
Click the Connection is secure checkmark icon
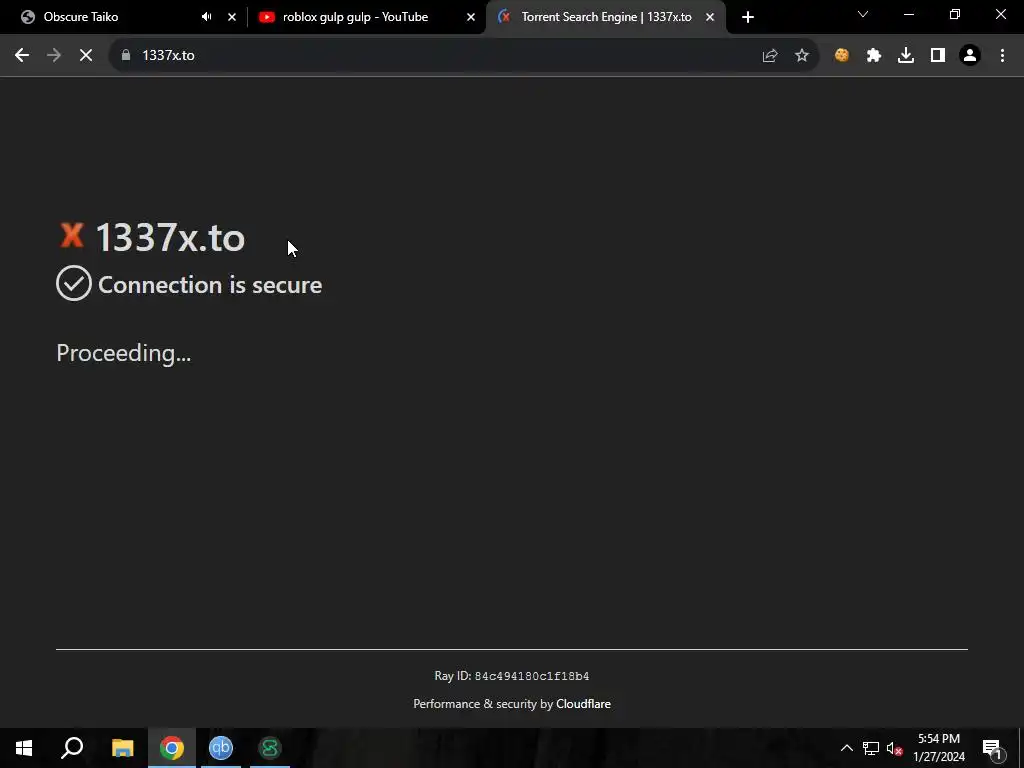(x=74, y=283)
